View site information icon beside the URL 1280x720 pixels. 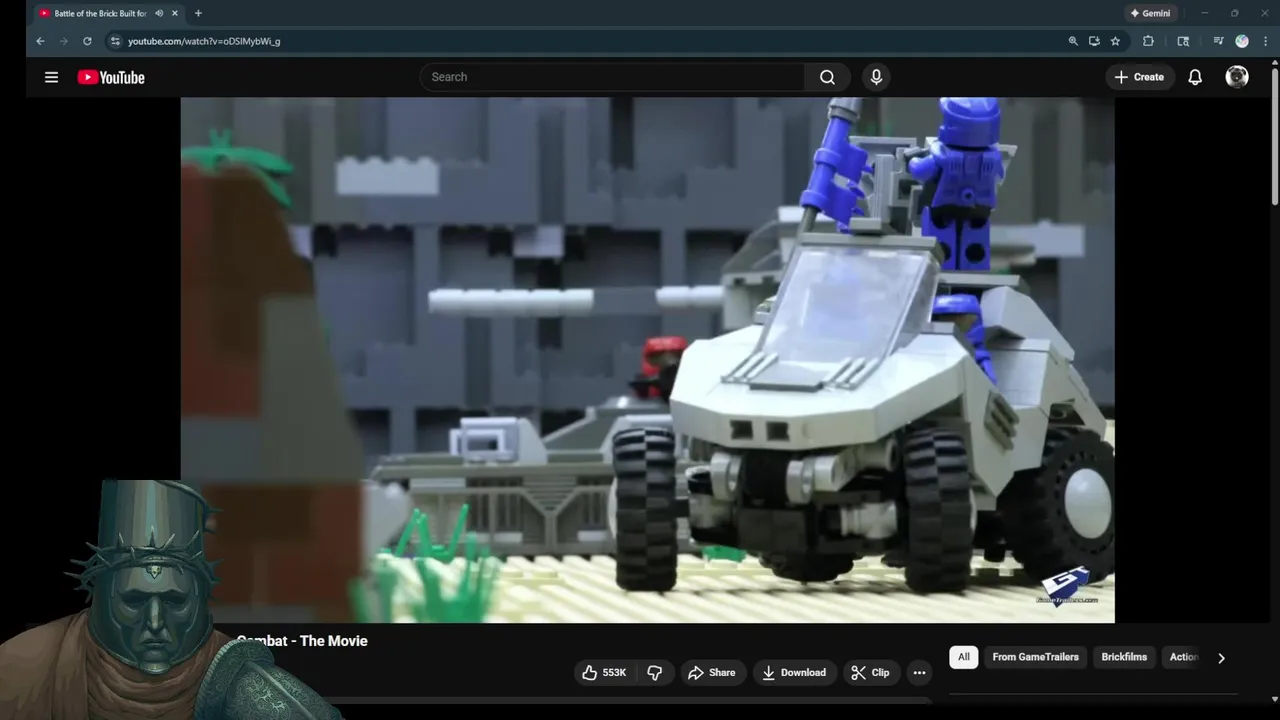115,41
